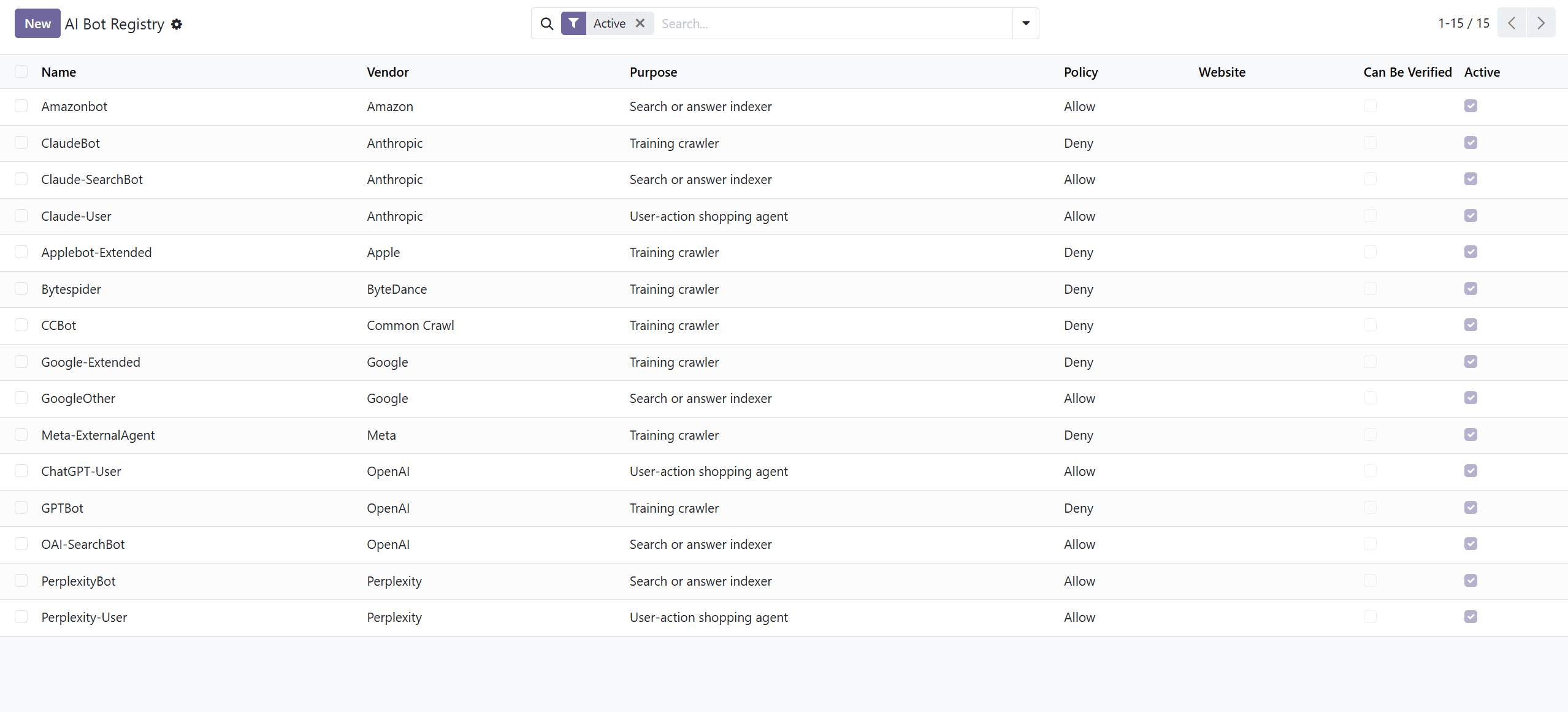The image size is (1568, 712).
Task: Open the Google-Extended record
Action: click(91, 362)
